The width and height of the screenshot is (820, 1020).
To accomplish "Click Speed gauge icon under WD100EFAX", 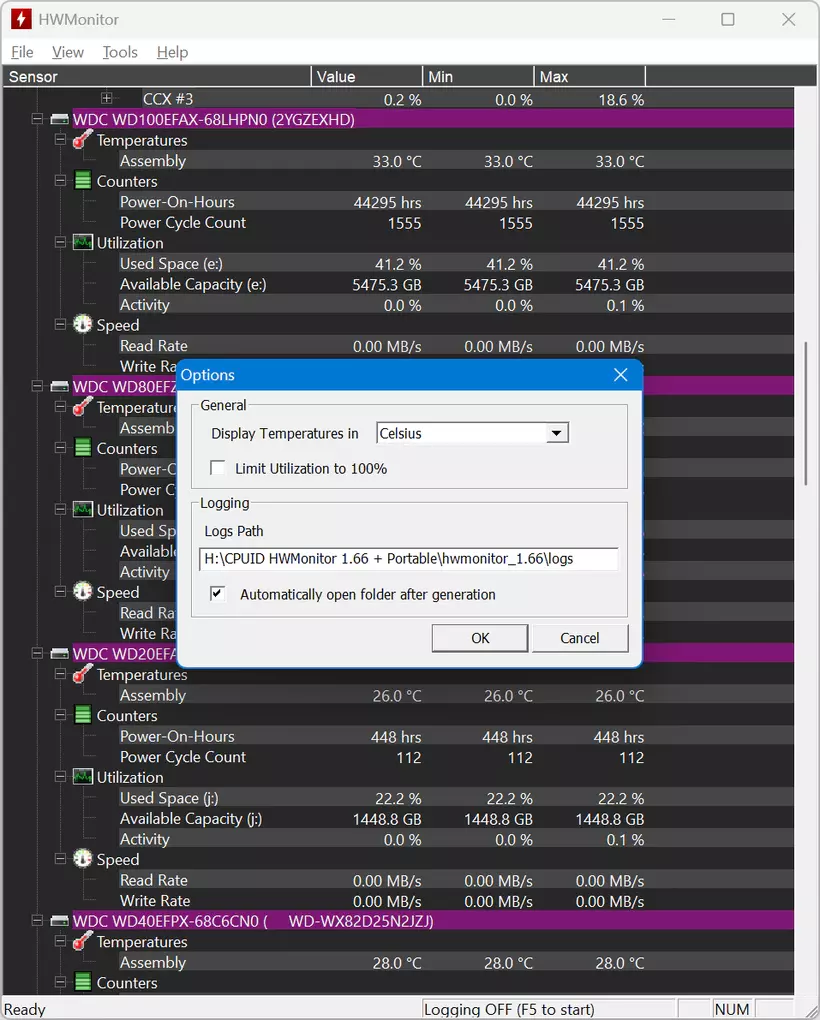I will (x=83, y=324).
